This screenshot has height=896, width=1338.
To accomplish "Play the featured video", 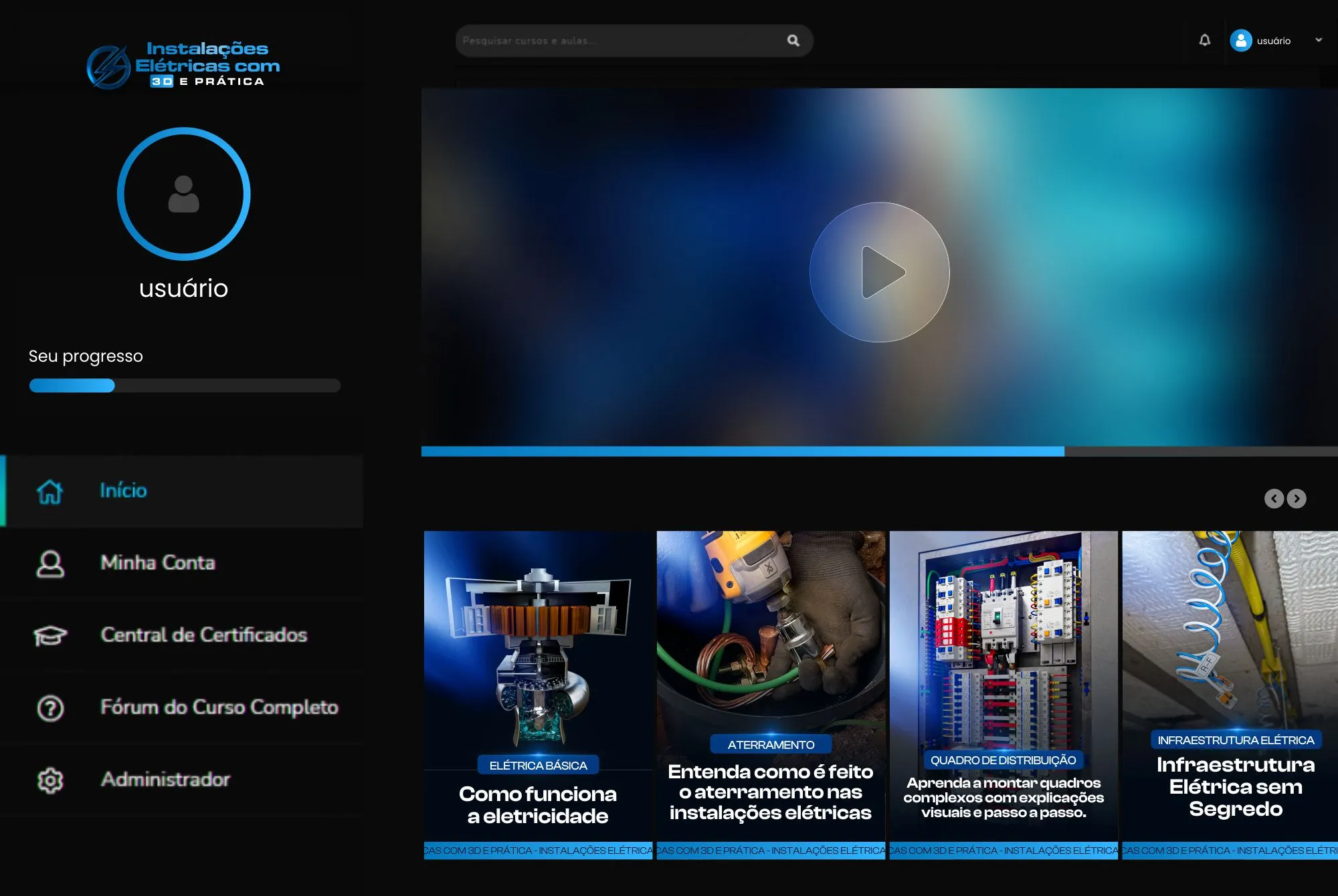I will click(x=879, y=272).
